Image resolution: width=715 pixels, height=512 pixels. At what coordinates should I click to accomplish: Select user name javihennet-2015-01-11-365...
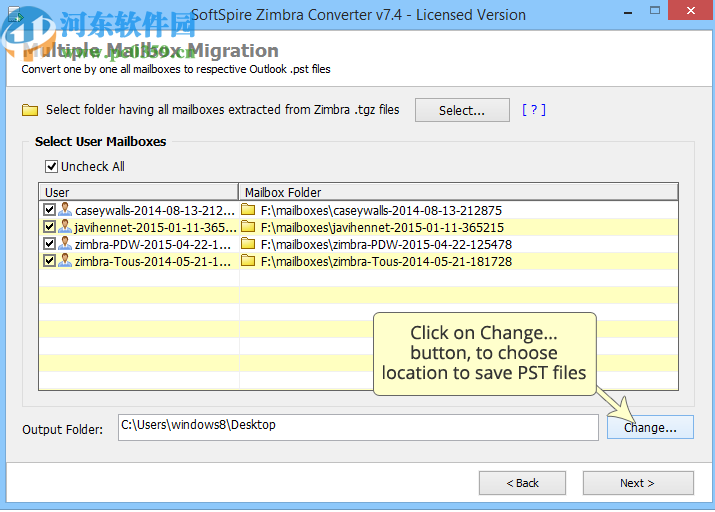click(155, 227)
